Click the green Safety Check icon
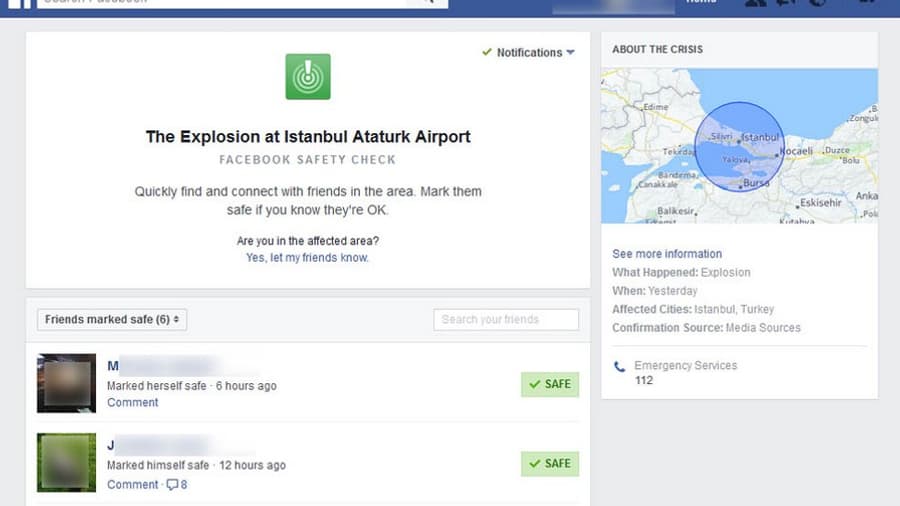 308,76
